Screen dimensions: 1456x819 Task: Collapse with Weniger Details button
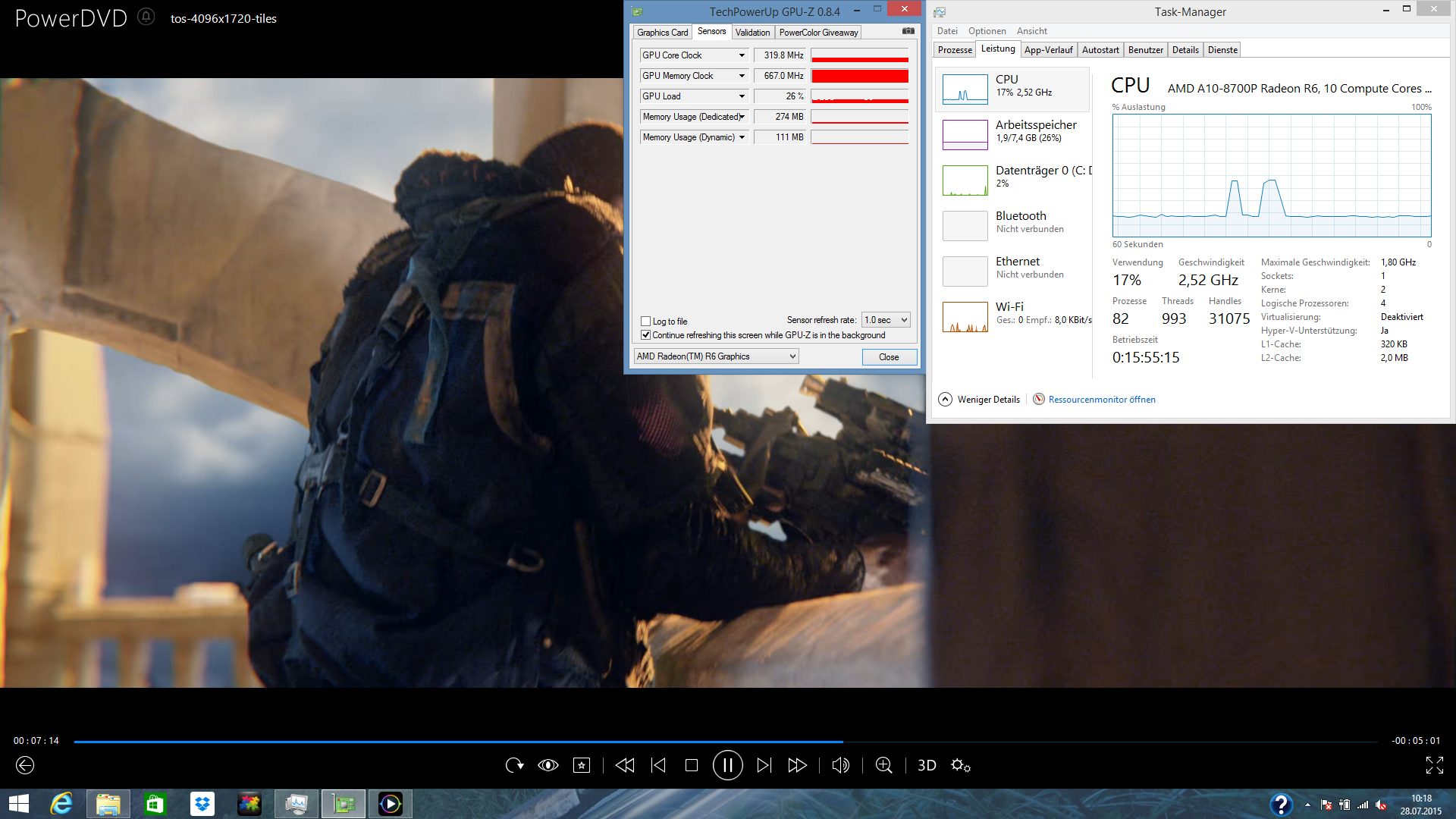pyautogui.click(x=979, y=400)
